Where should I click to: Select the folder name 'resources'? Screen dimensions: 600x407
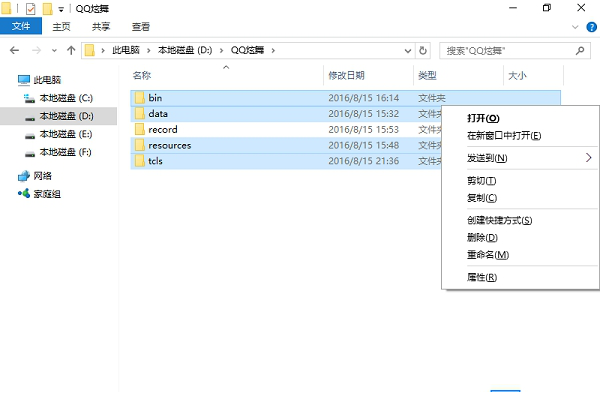(170, 145)
